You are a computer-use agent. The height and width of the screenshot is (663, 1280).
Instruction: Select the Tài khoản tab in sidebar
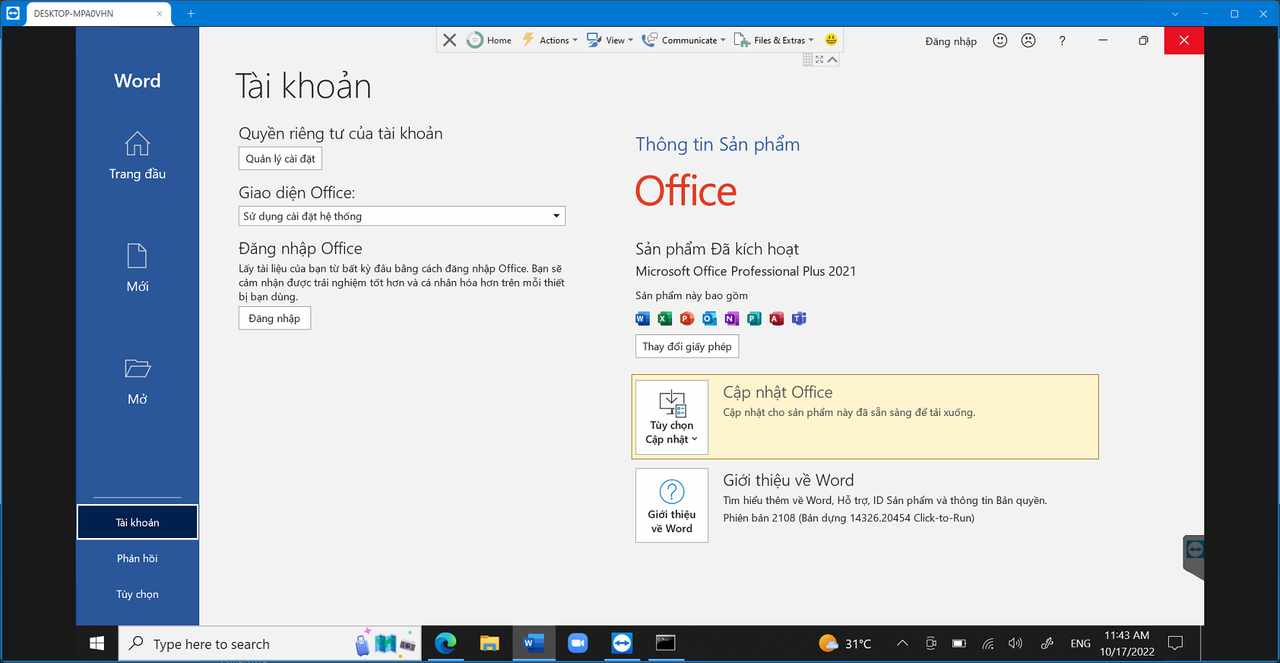click(x=137, y=522)
